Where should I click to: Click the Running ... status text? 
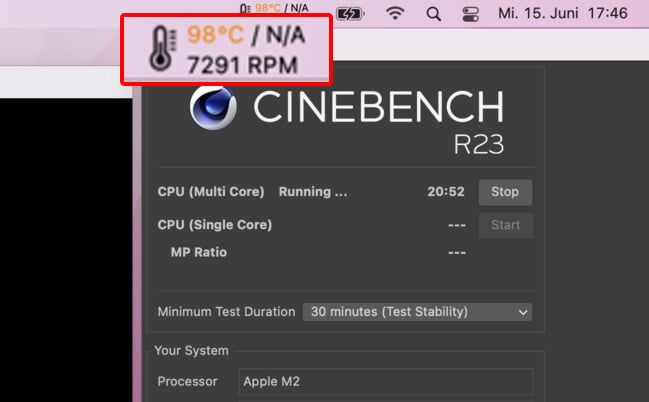pyautogui.click(x=313, y=192)
